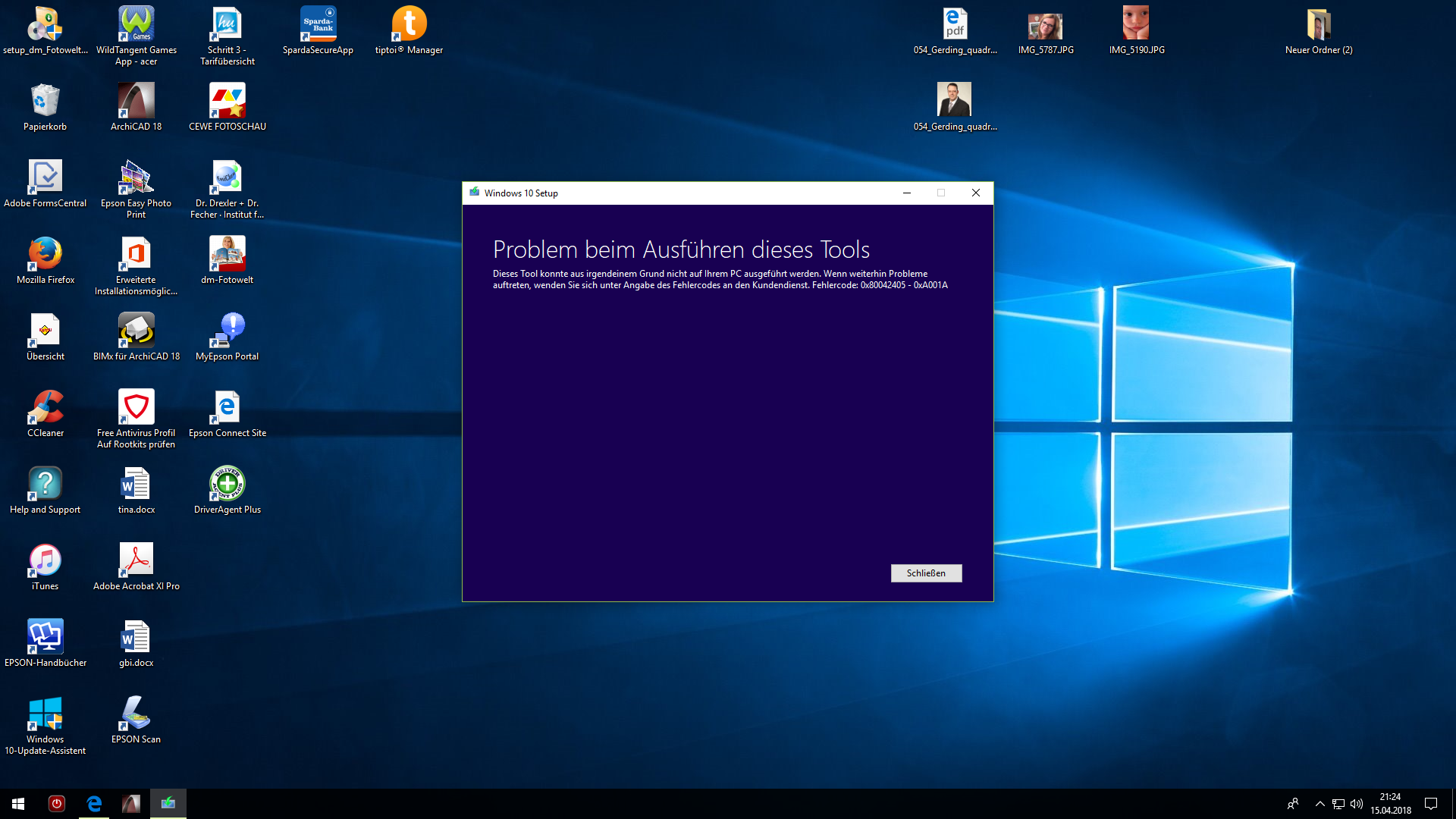1456x819 pixels.
Task: Open Help and Support icon
Action: click(45, 491)
